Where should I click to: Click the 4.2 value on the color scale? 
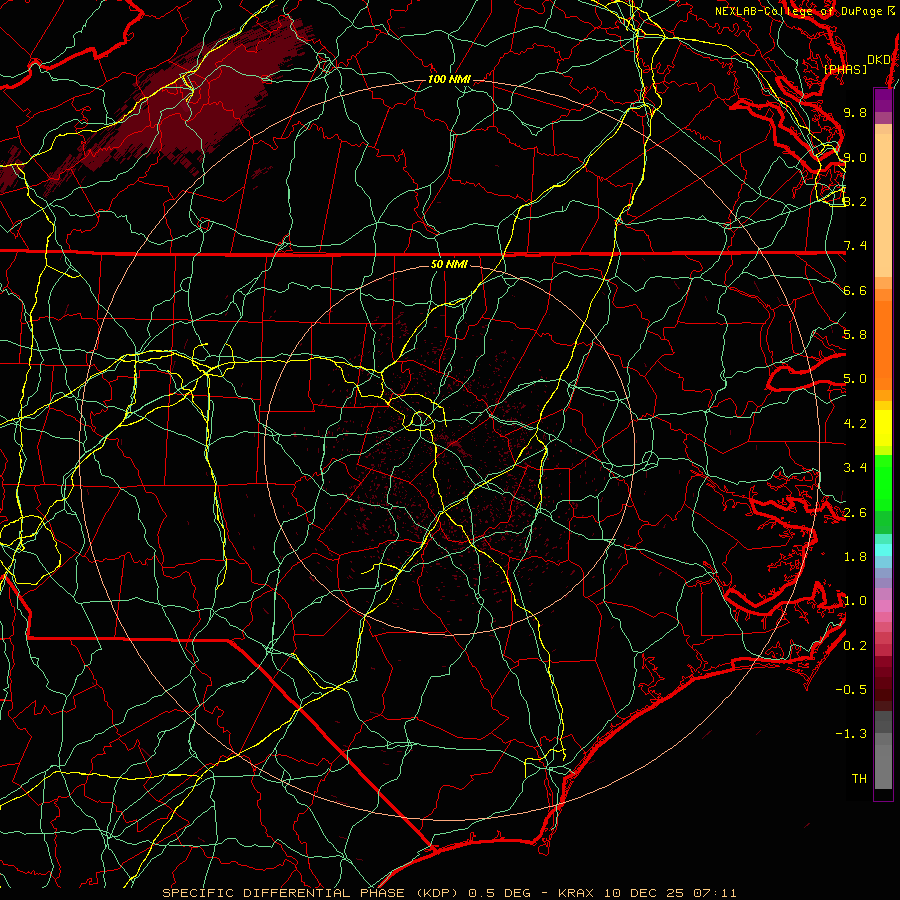coord(855,424)
